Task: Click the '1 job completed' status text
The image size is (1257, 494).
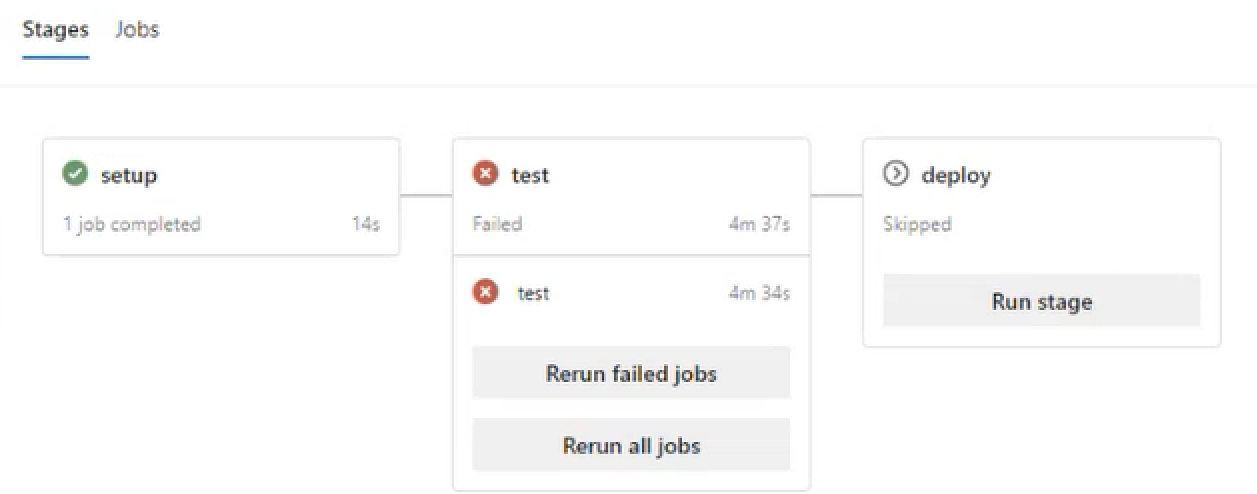Action: point(132,224)
